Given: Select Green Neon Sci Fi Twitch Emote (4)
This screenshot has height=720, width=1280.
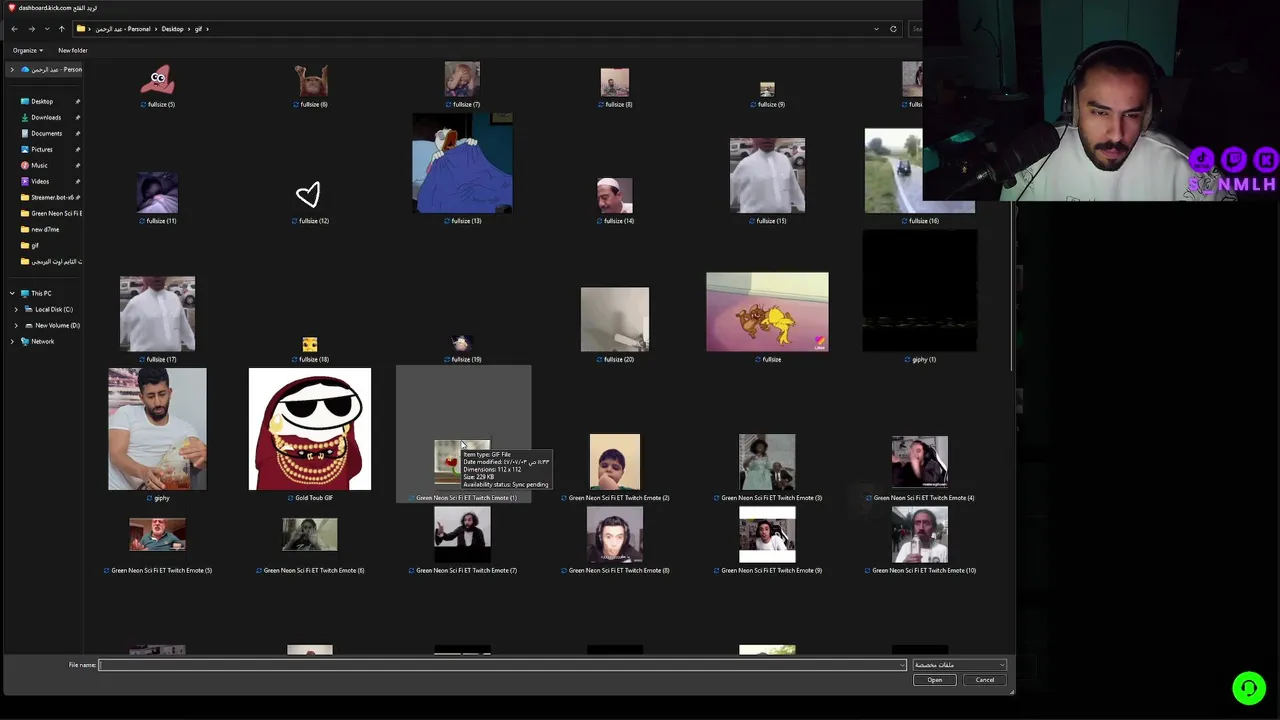Looking at the screenshot, I should (x=920, y=462).
